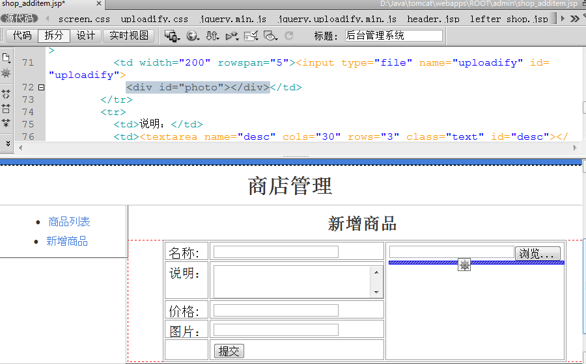Click the closing </tr> tag on line 73
The image size is (586, 364).
(117, 100)
